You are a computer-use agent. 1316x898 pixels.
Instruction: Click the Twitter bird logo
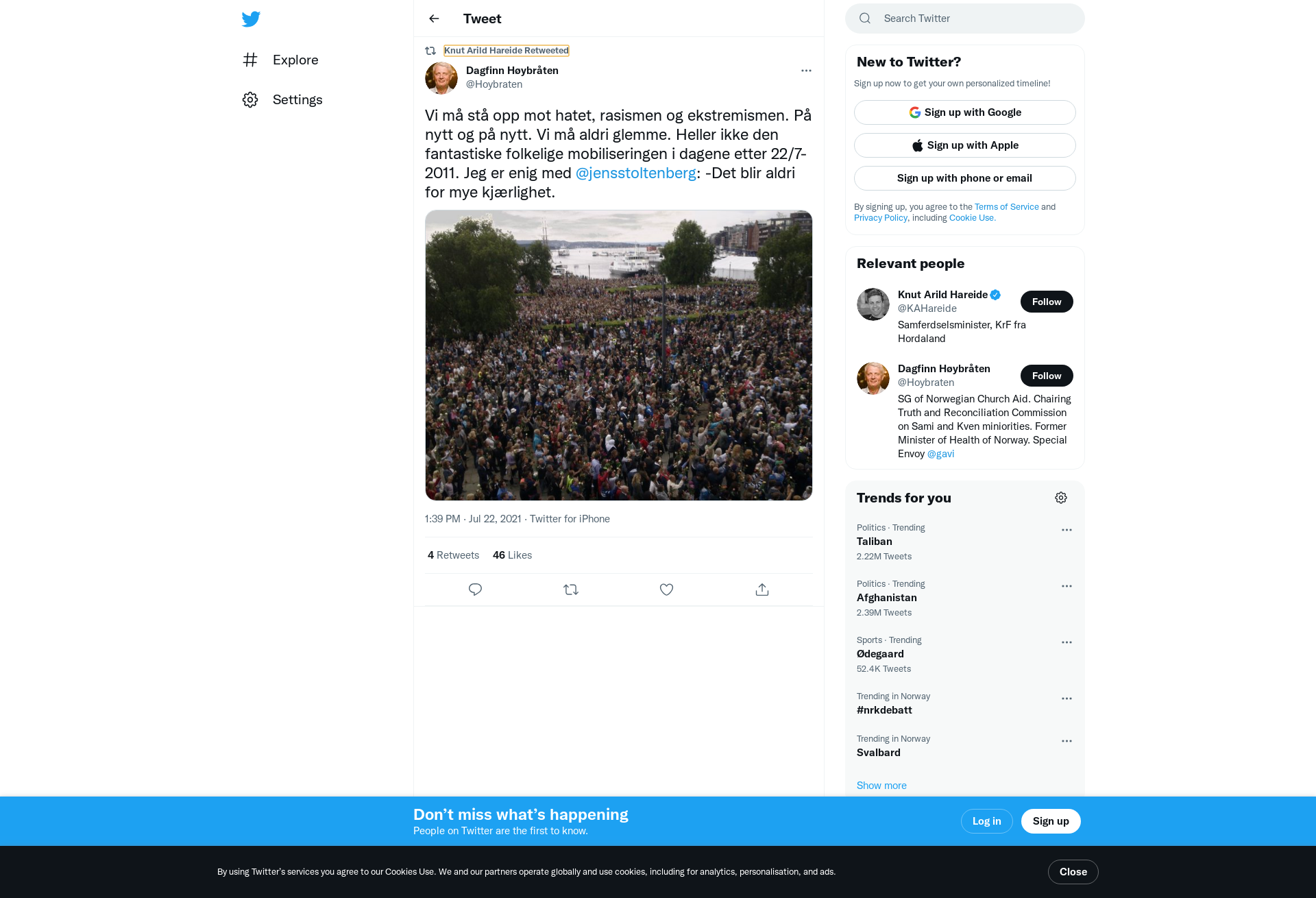pyautogui.click(x=251, y=19)
